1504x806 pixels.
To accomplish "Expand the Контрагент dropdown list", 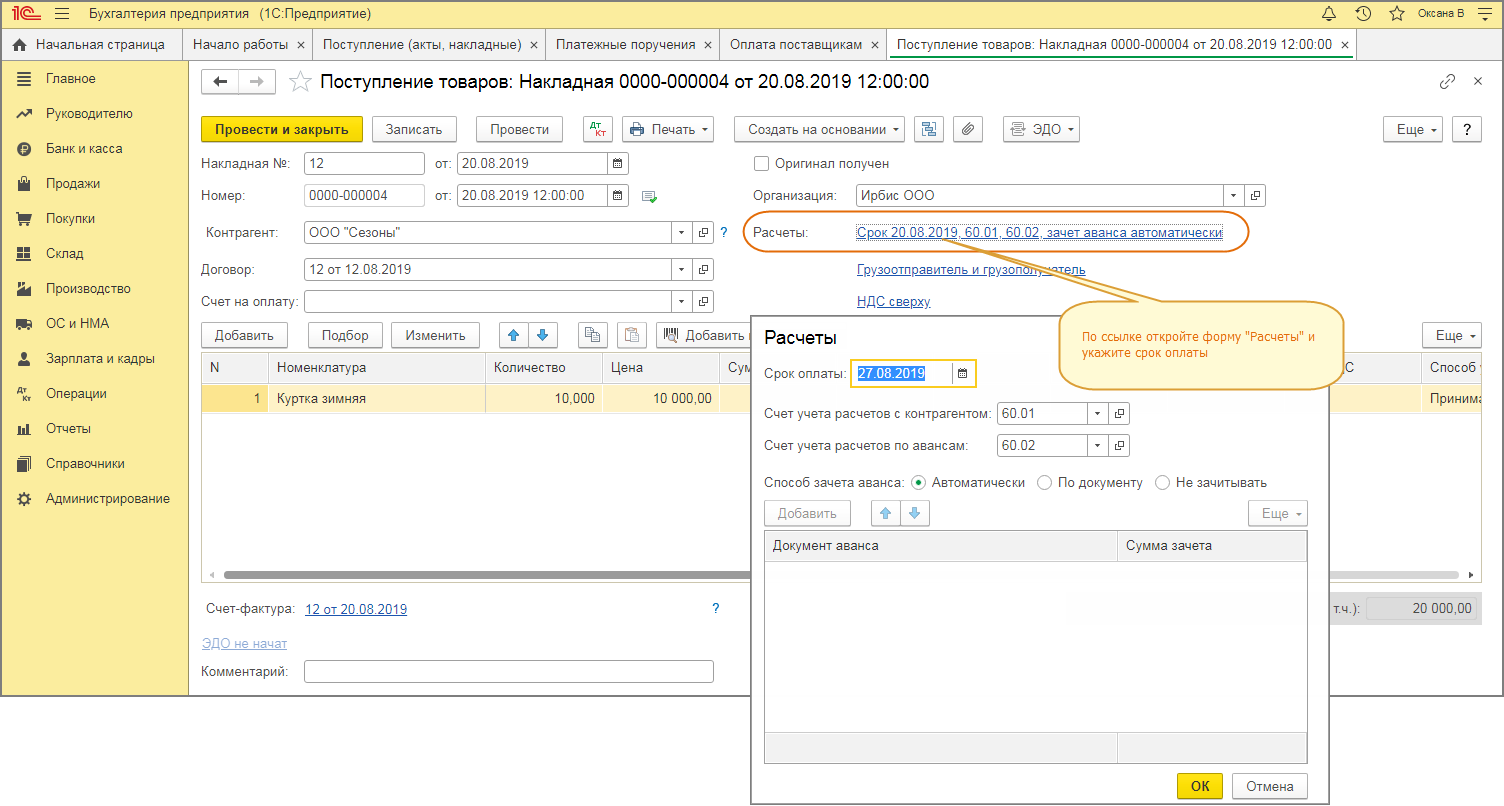I will tap(681, 233).
